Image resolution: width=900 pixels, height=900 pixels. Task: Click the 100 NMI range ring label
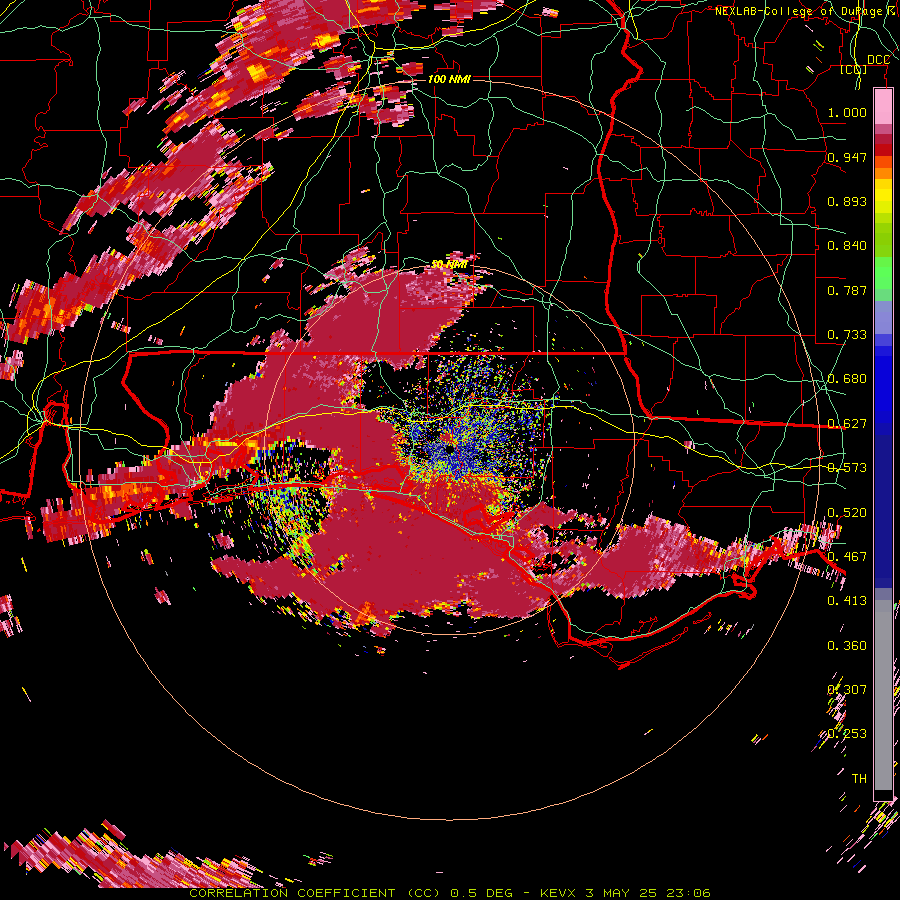449,79
